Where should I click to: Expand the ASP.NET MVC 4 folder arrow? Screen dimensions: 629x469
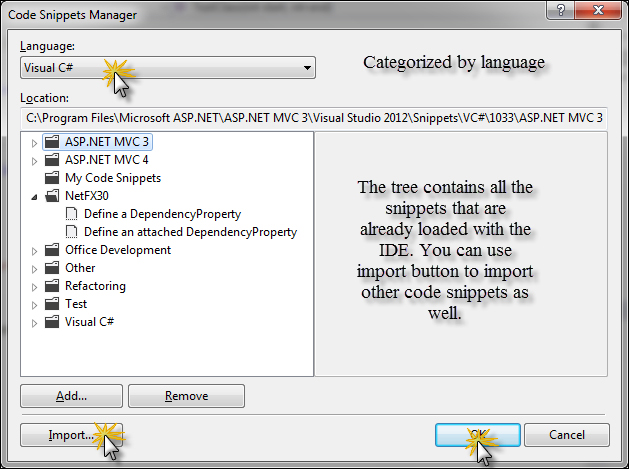[34, 160]
